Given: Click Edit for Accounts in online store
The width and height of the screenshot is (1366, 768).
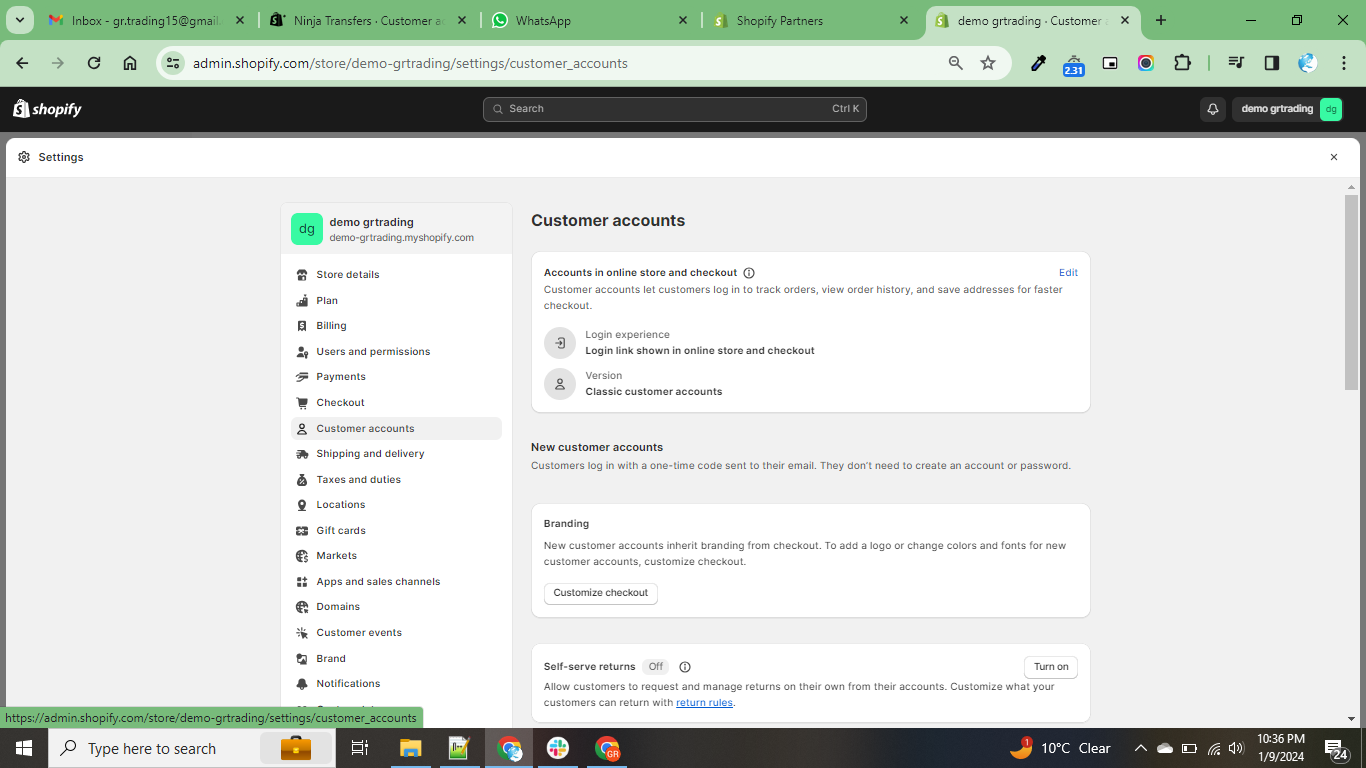Looking at the screenshot, I should pos(1068,273).
